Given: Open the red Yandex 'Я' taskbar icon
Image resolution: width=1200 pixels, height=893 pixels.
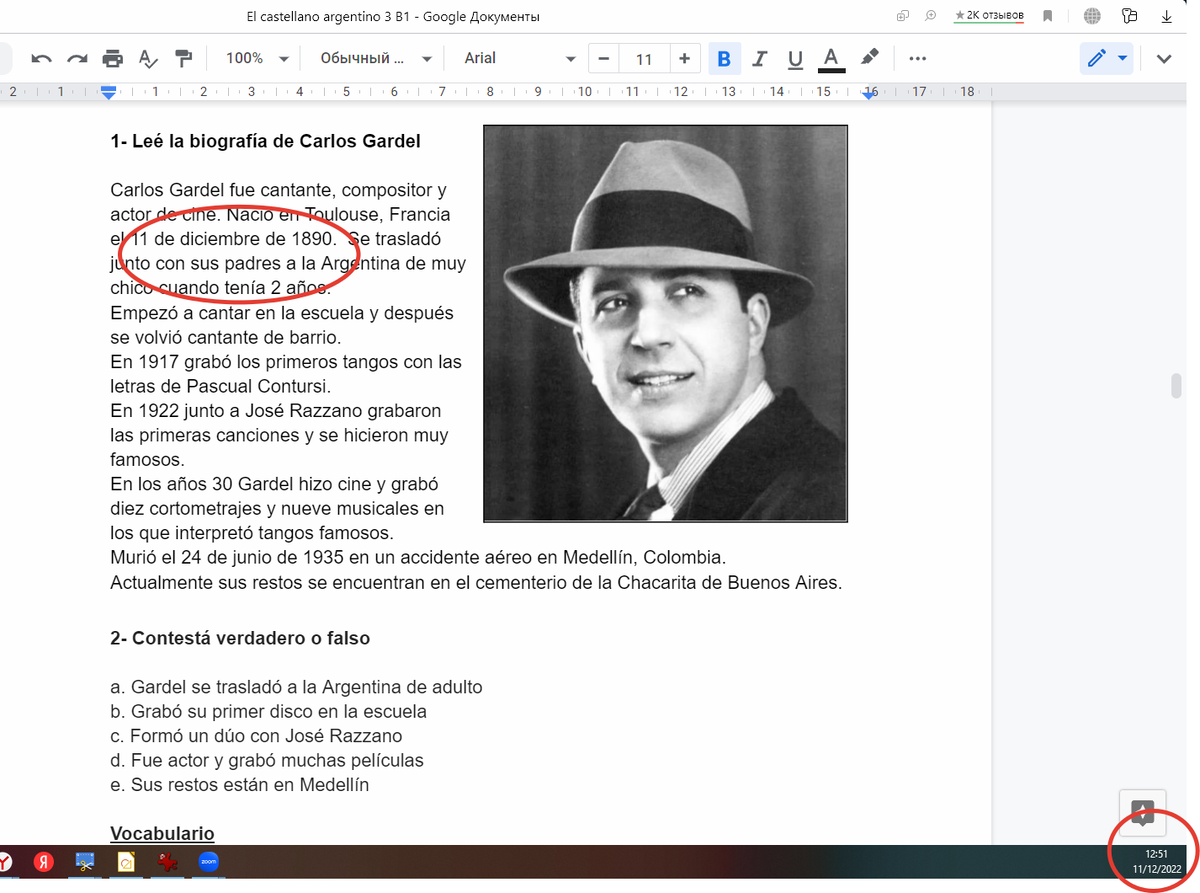Looking at the screenshot, I should pyautogui.click(x=43, y=861).
